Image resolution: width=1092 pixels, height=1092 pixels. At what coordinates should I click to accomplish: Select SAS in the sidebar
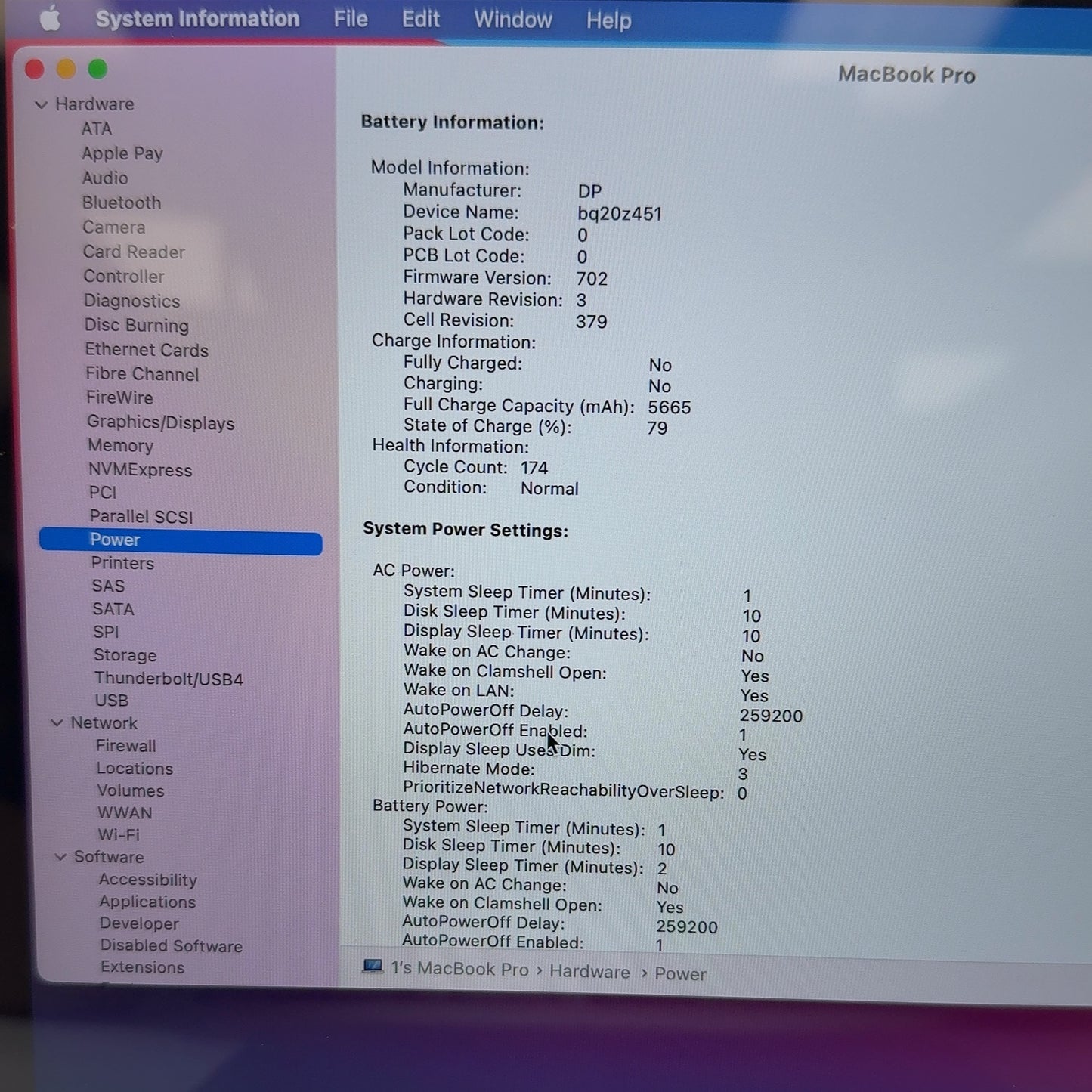tap(108, 586)
